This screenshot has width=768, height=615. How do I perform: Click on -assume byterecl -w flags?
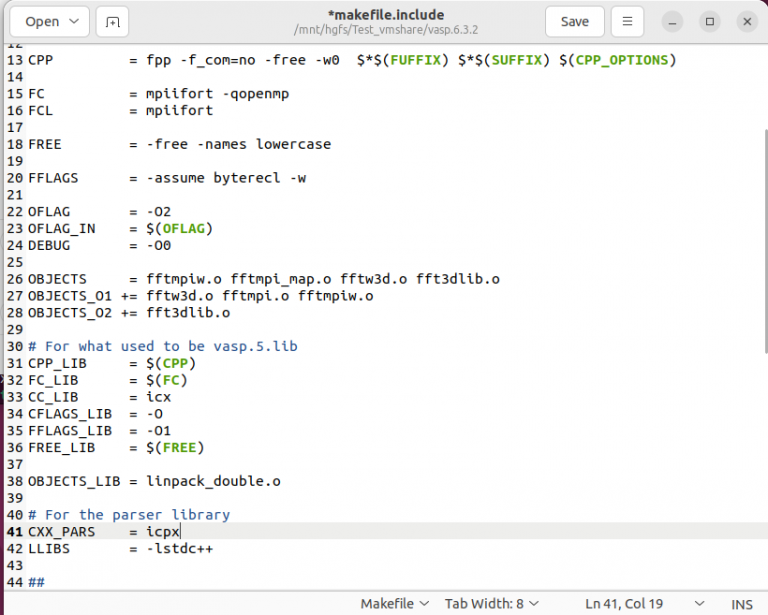click(x=226, y=178)
